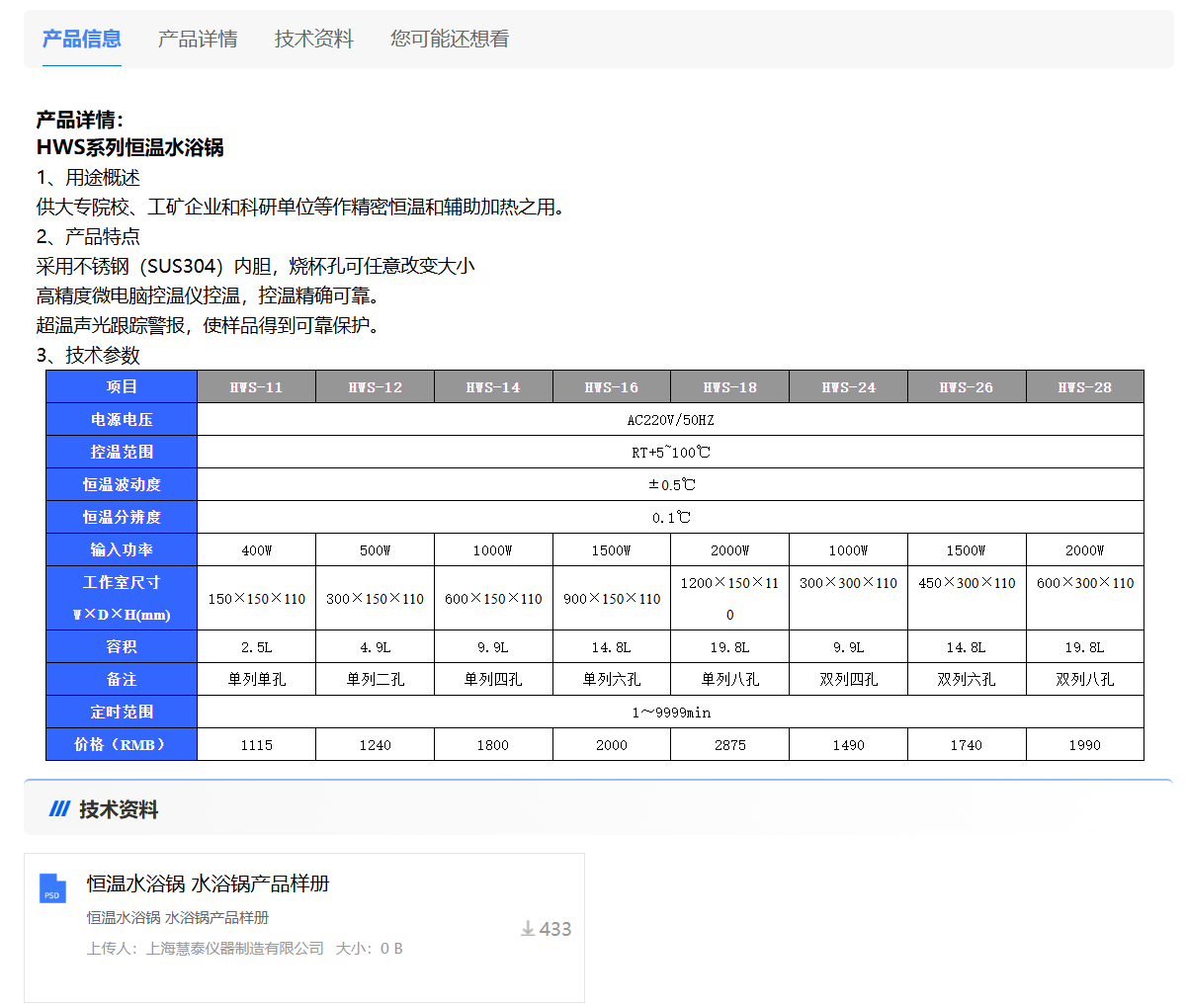
Task: Click the HWS-11 column header
Action: 256,387
